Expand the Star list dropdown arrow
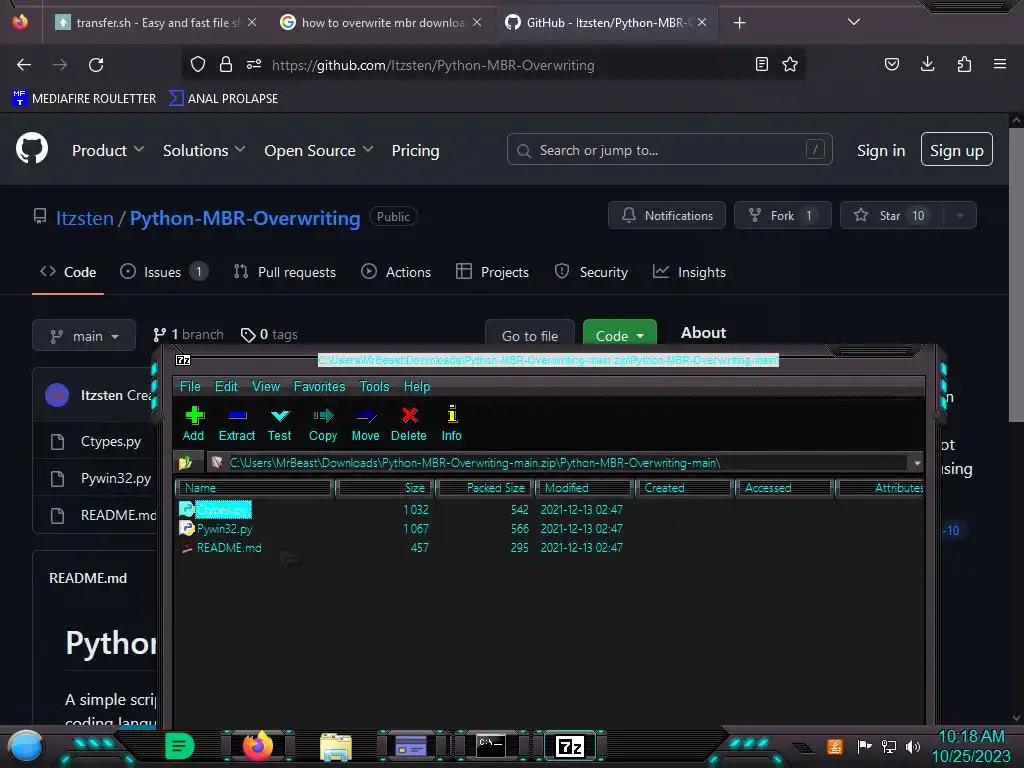The image size is (1024, 768). [959, 216]
